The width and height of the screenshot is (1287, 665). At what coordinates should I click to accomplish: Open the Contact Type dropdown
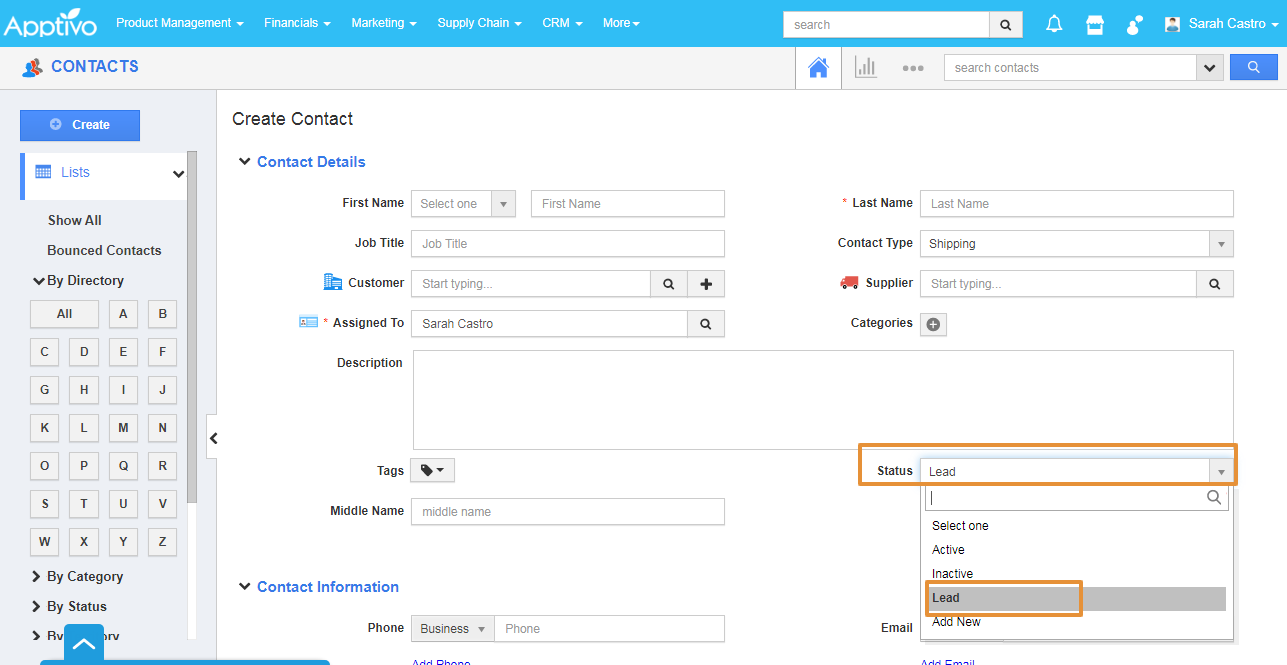(1076, 244)
